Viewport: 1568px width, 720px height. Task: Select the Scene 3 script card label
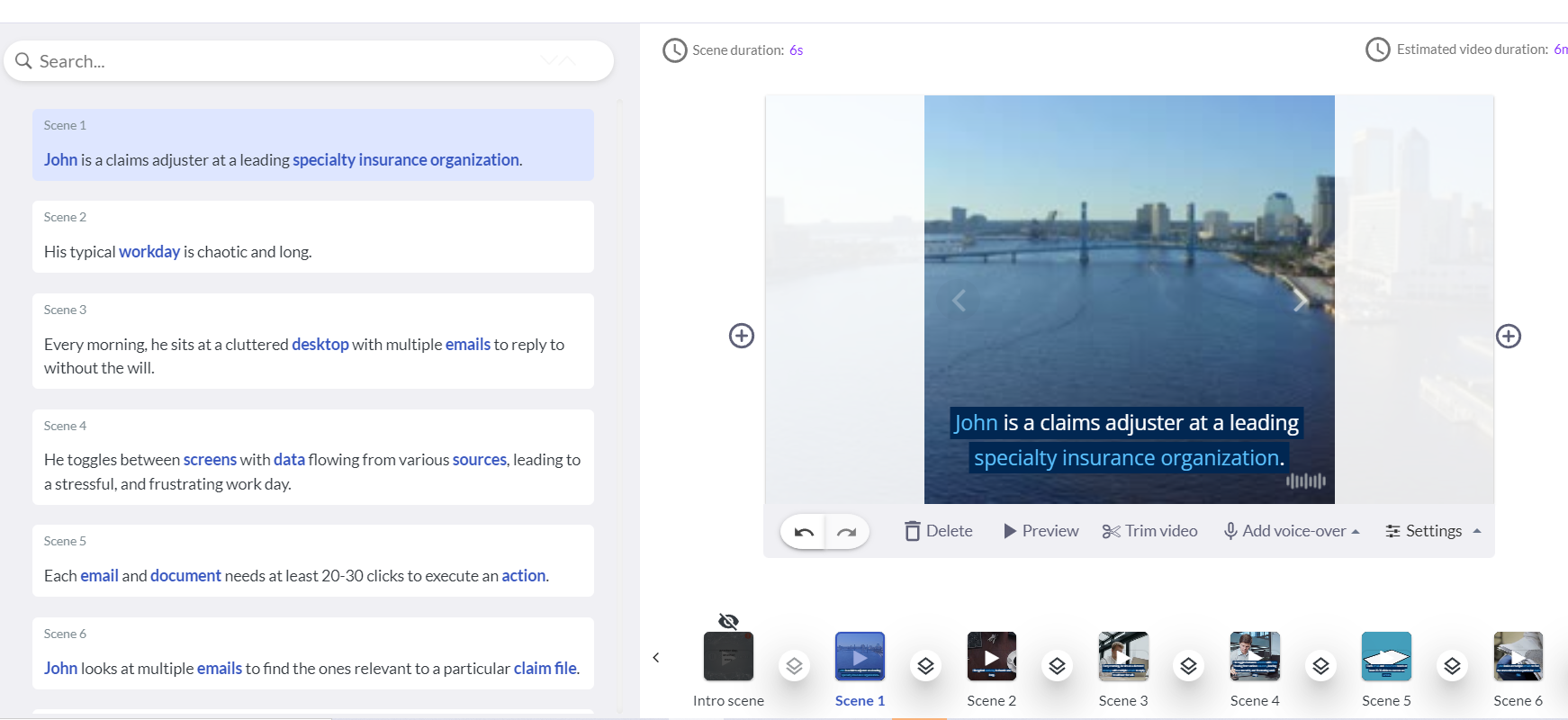pyautogui.click(x=65, y=310)
